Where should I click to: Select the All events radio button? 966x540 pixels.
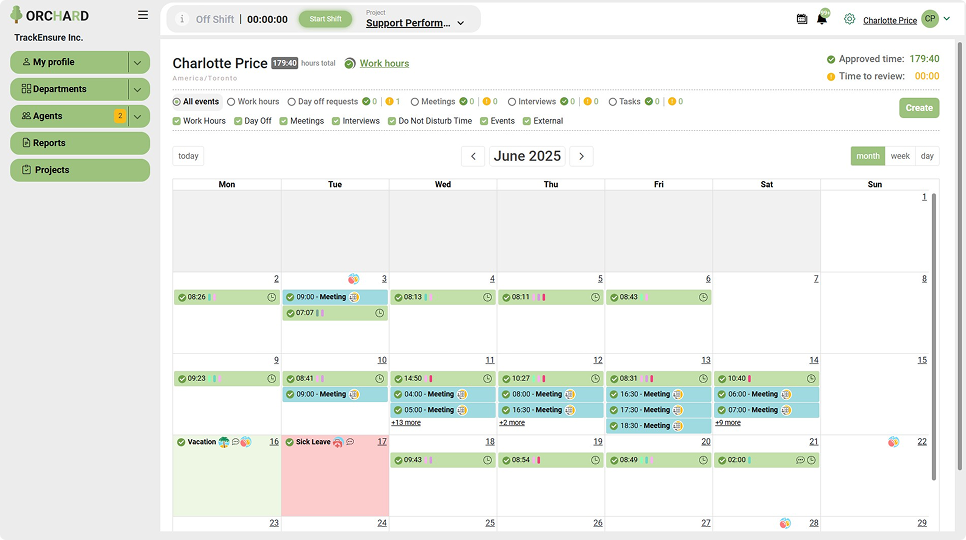pyautogui.click(x=177, y=102)
